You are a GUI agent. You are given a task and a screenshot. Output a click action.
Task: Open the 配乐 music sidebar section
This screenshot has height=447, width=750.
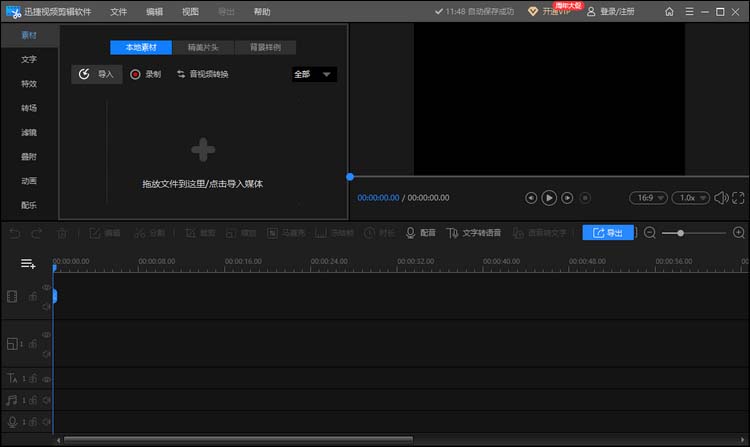[x=29, y=205]
